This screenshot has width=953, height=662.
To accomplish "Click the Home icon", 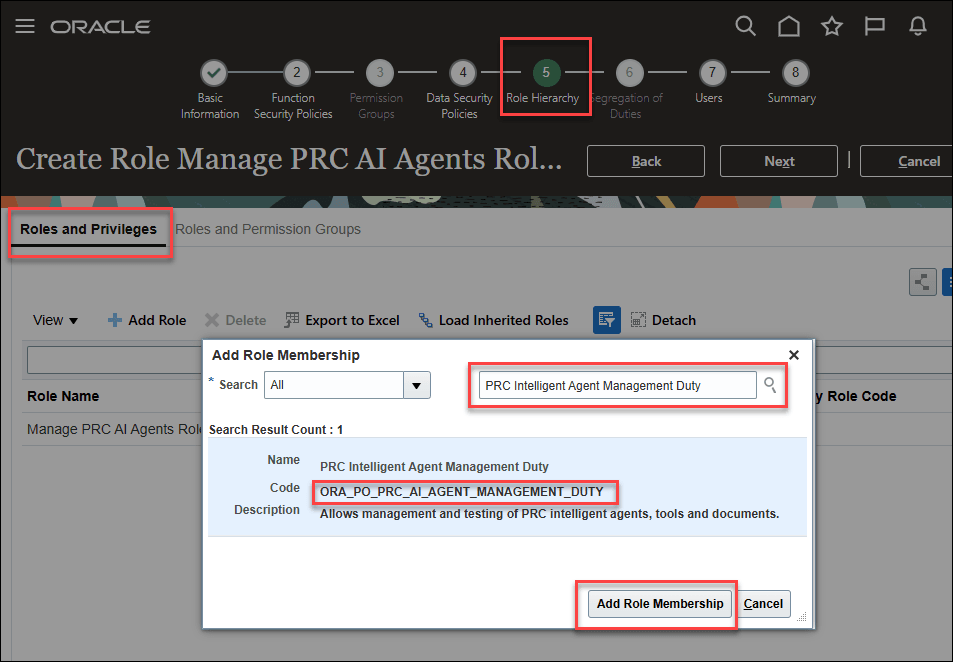I will [x=788, y=26].
